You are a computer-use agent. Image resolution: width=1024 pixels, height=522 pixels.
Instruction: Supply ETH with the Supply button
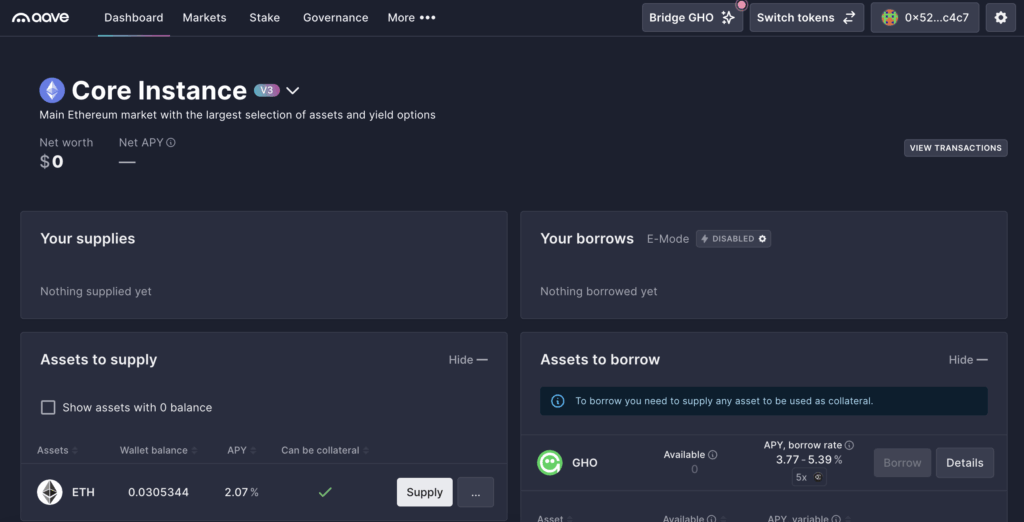coord(424,492)
